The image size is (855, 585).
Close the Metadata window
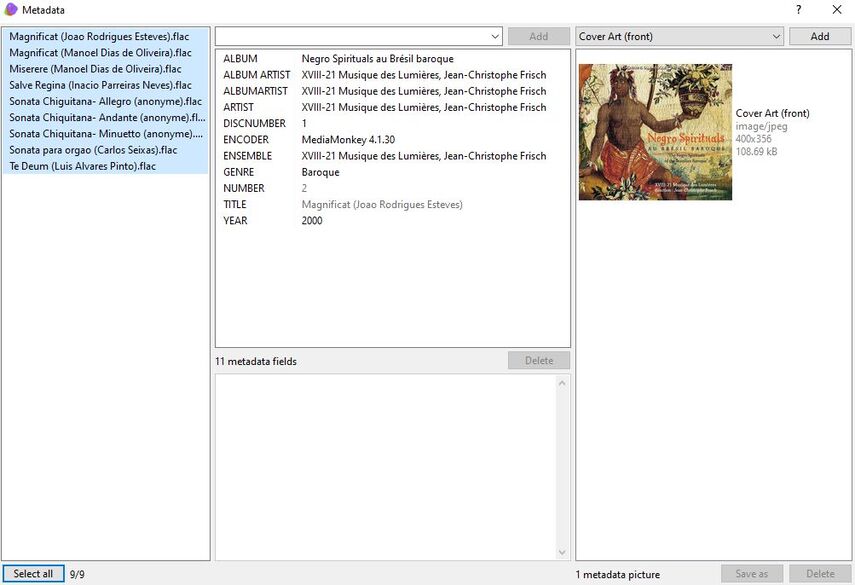[x=836, y=9]
